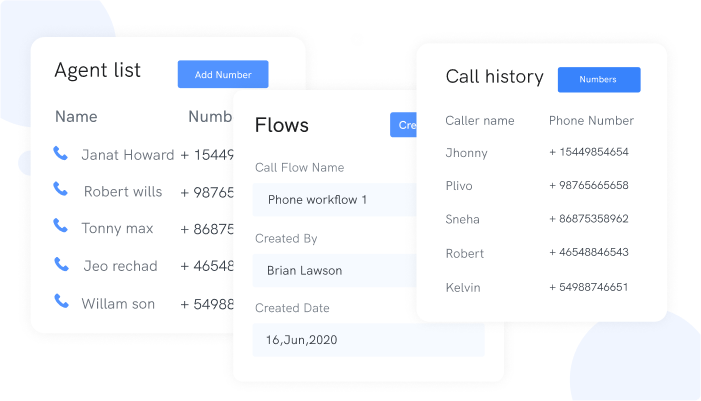Click phone number + 15449854654
This screenshot has height=401, width=701.
588,152
